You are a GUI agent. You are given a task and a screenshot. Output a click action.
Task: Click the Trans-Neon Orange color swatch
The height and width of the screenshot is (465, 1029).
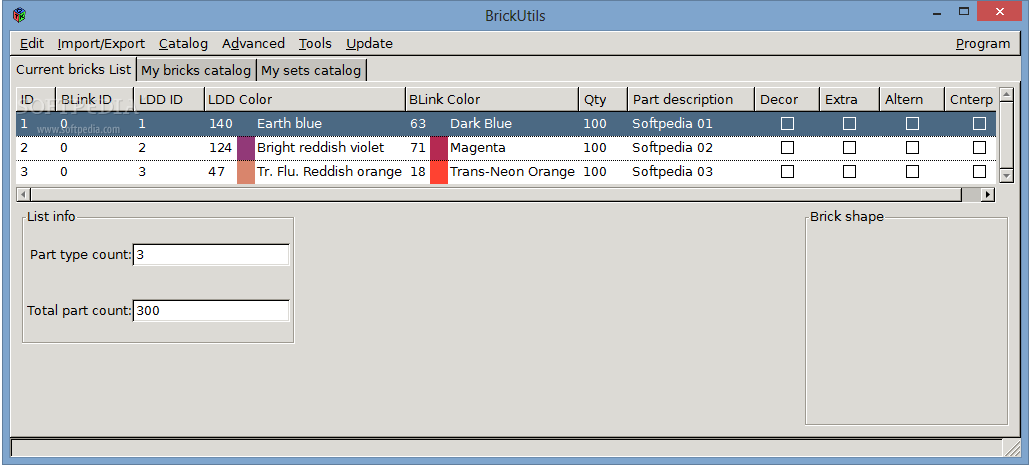pyautogui.click(x=438, y=172)
